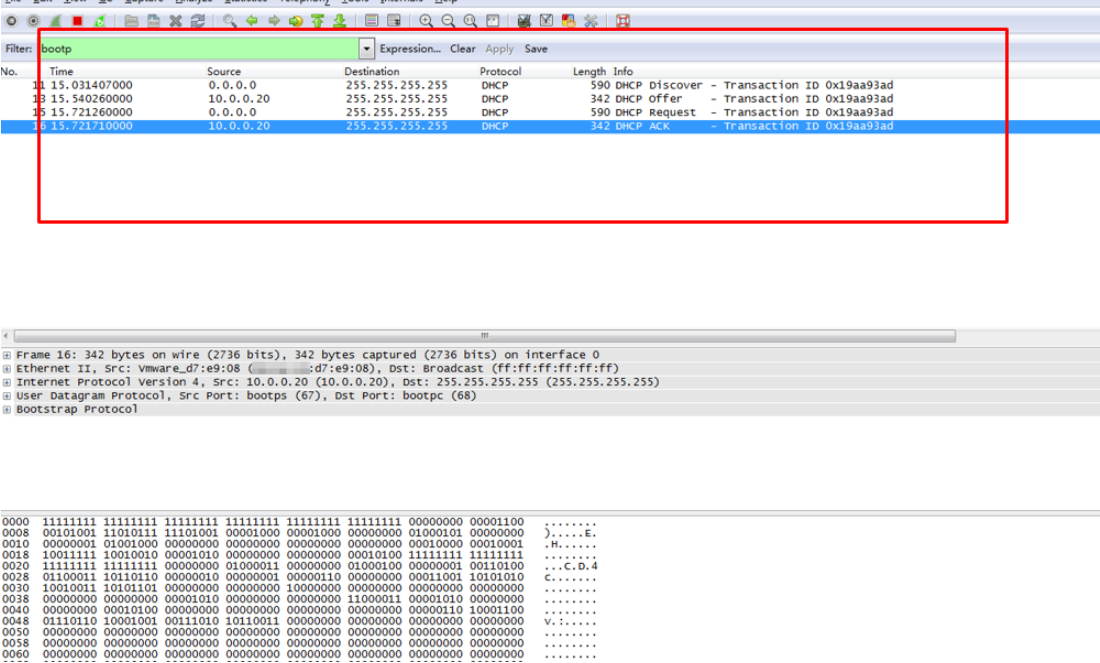Stop the running capture (red square)
Viewport: 1100px width, 663px height.
tap(77, 21)
